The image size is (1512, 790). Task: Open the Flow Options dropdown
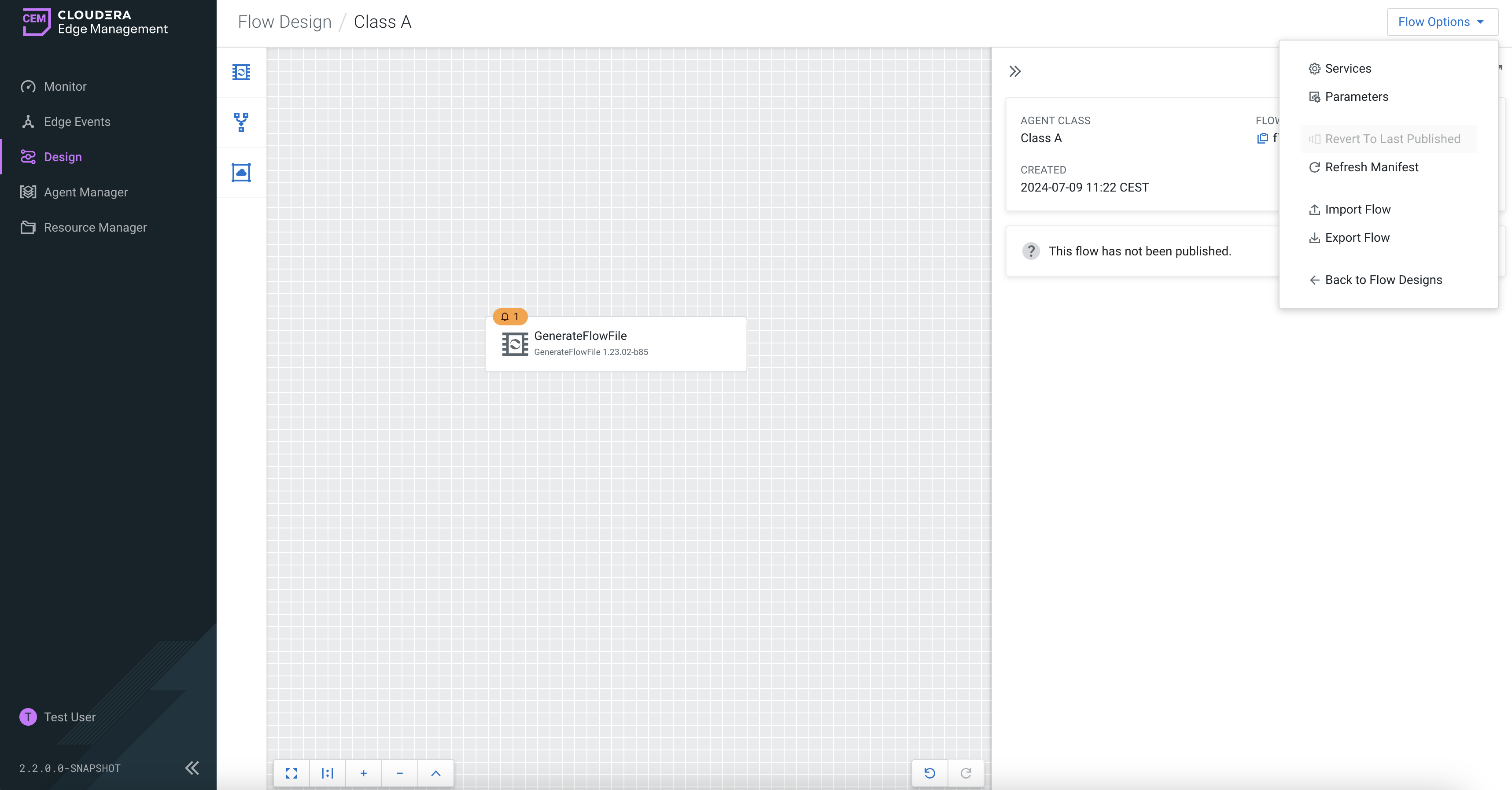click(x=1442, y=22)
